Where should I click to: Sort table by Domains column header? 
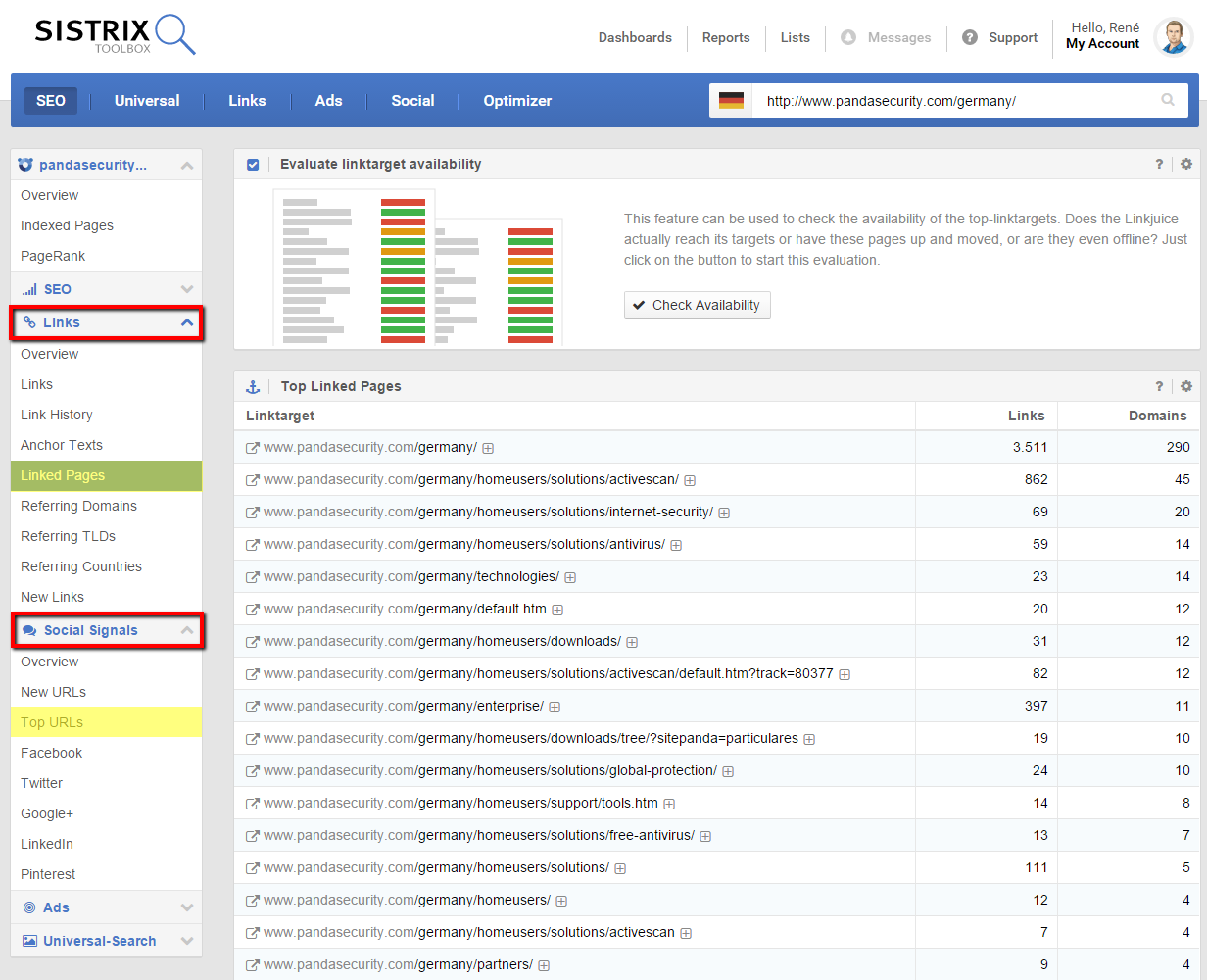1157,416
